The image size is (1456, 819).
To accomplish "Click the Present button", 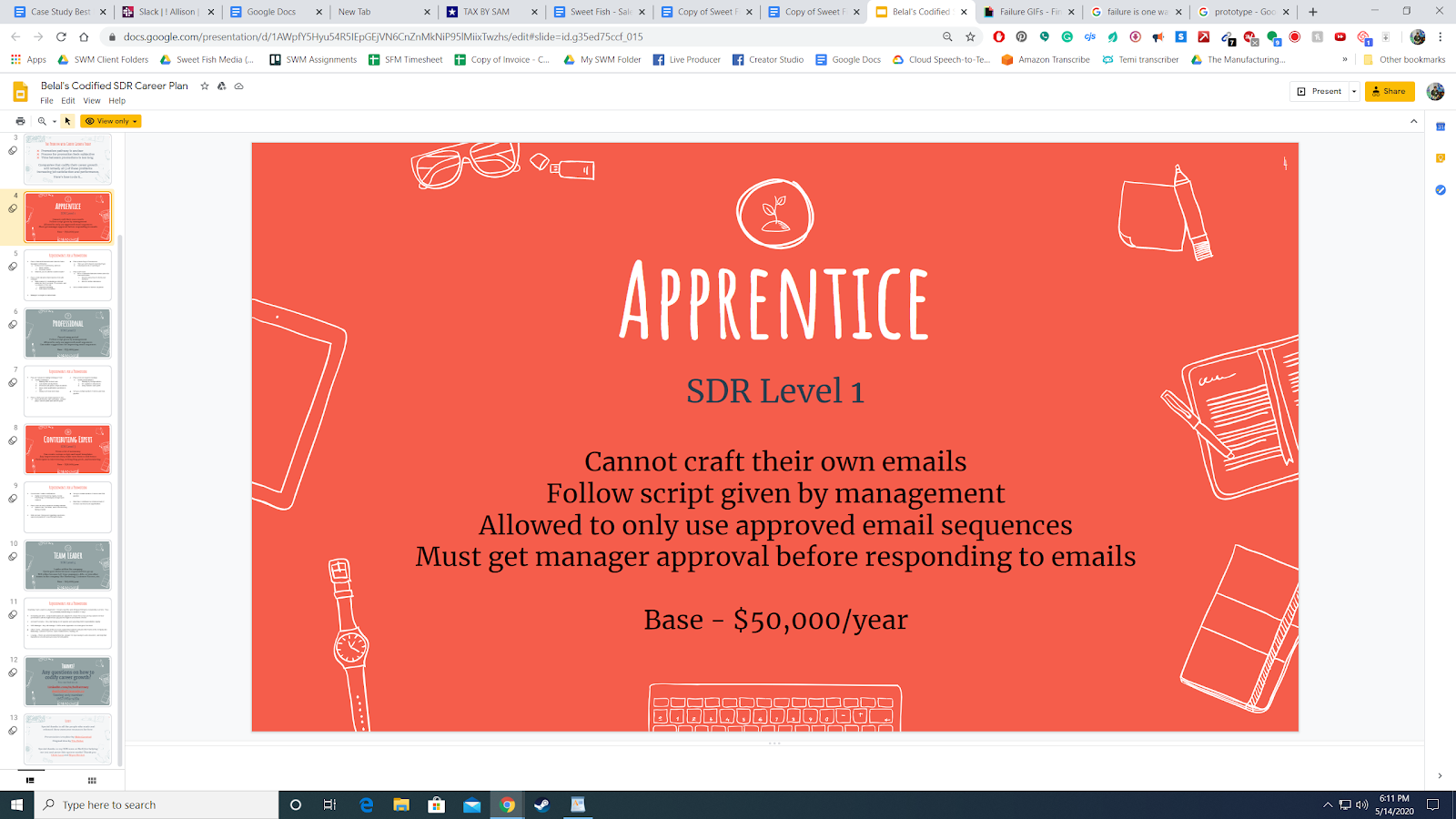I will (1319, 91).
